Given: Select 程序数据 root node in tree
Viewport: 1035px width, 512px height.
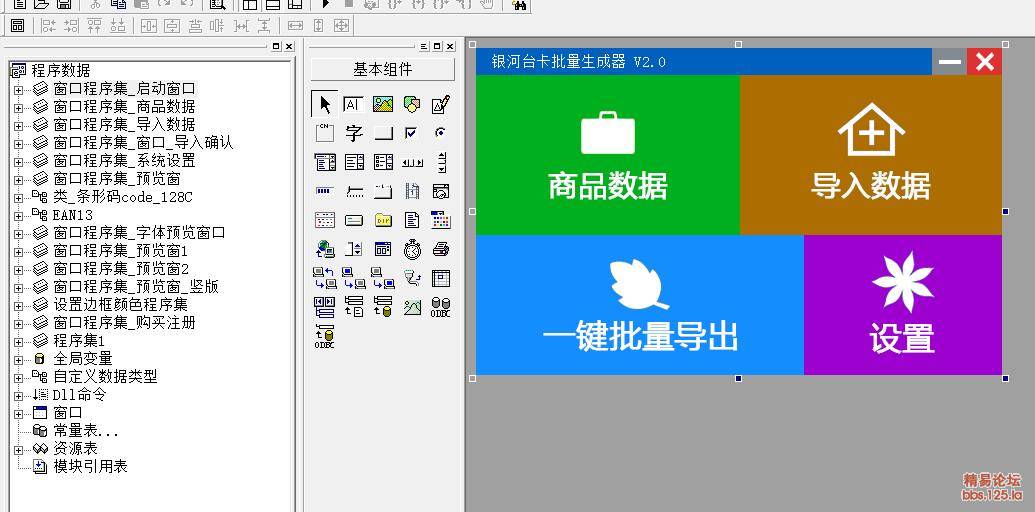Looking at the screenshot, I should [61, 71].
